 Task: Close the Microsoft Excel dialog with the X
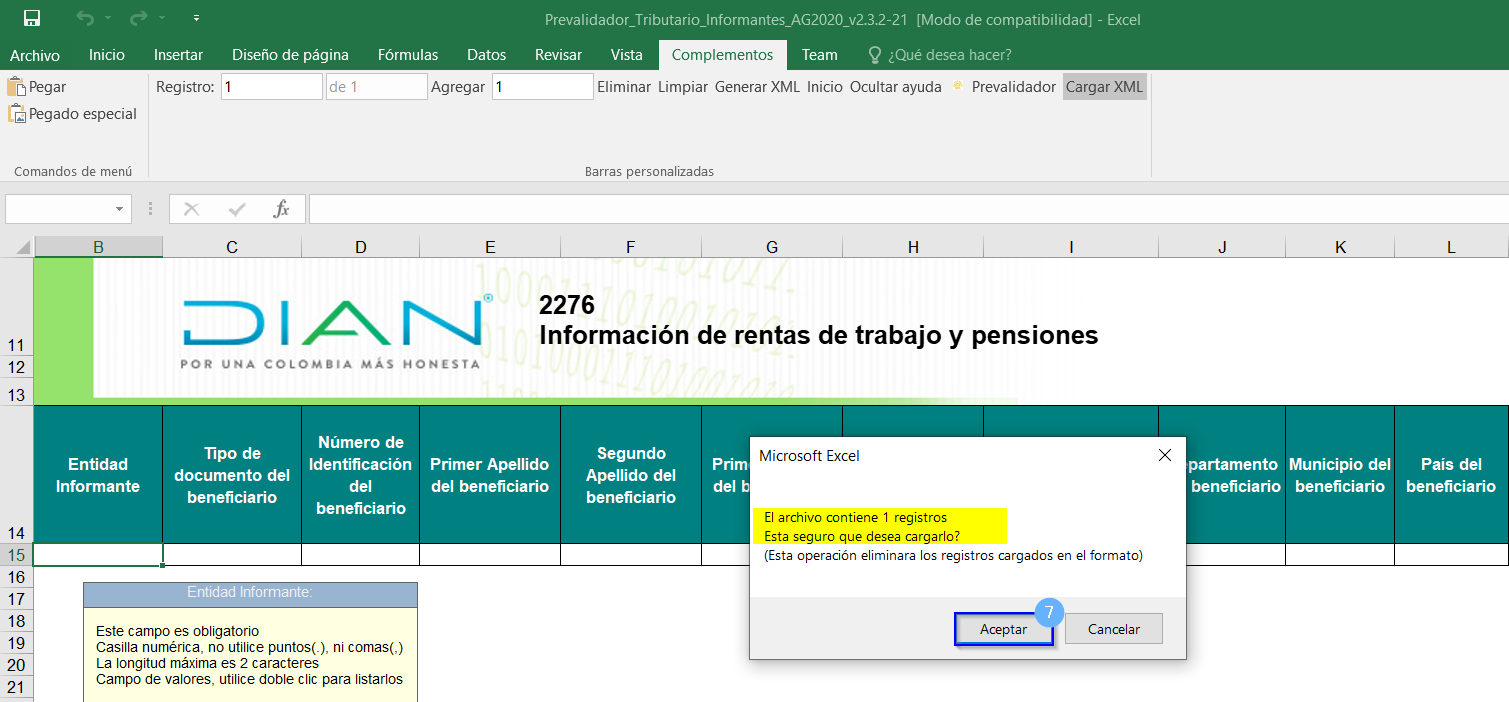1164,455
